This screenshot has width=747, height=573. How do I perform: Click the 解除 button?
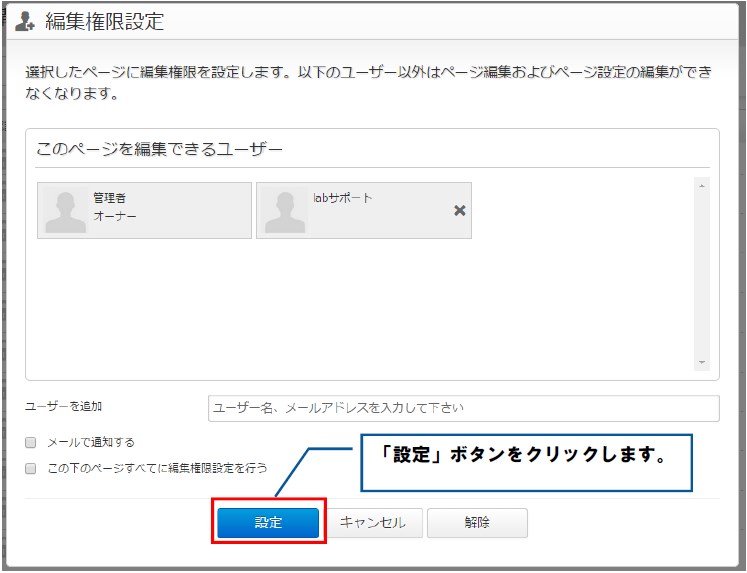tap(477, 523)
